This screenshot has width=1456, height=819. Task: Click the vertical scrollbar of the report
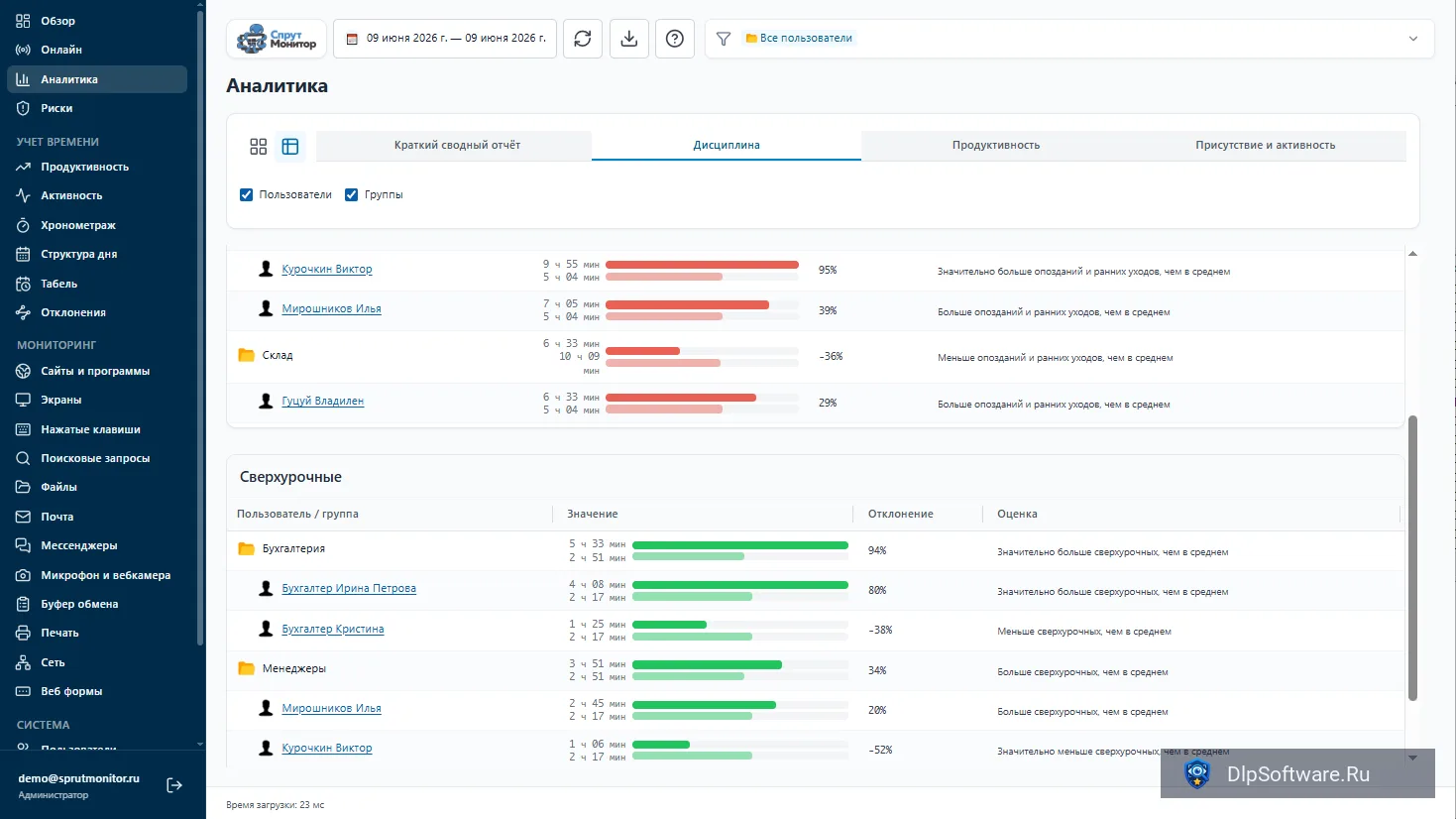(1412, 558)
